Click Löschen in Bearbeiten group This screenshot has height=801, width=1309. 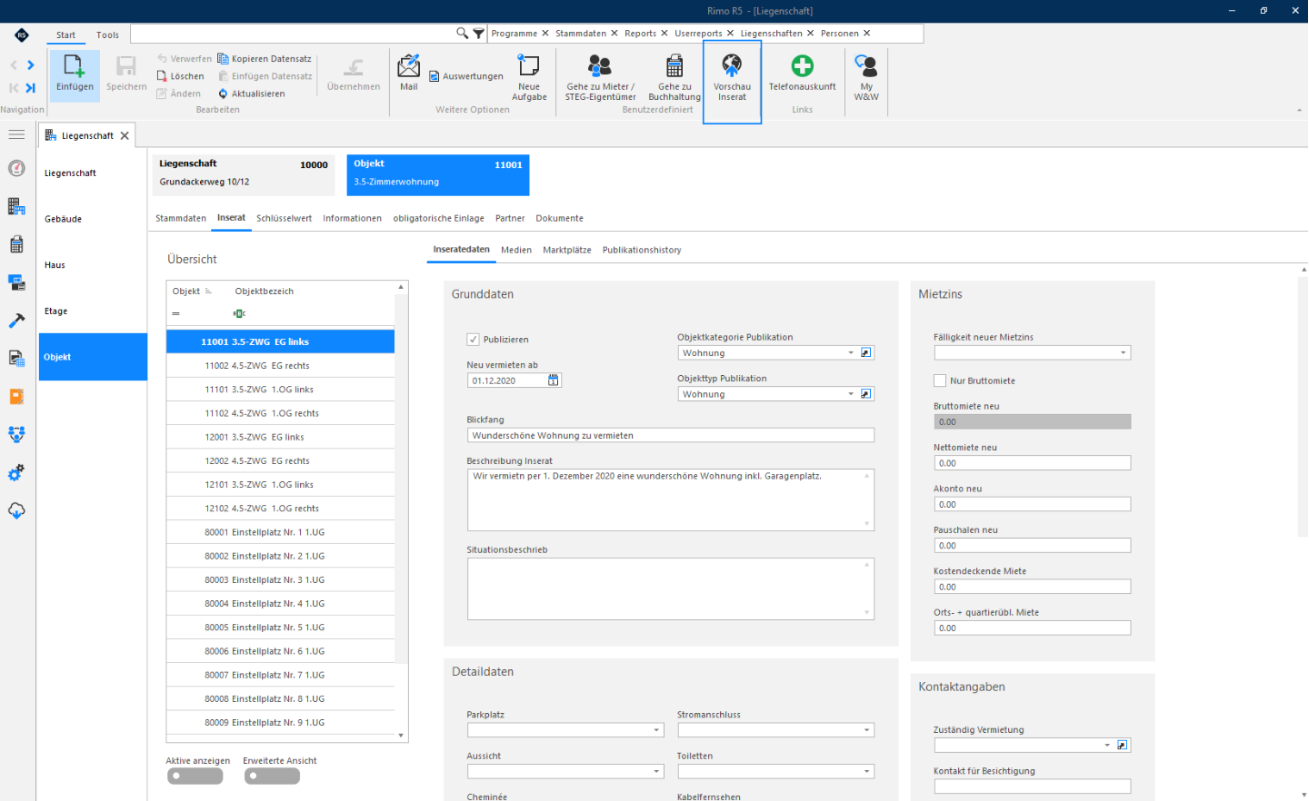coord(180,76)
